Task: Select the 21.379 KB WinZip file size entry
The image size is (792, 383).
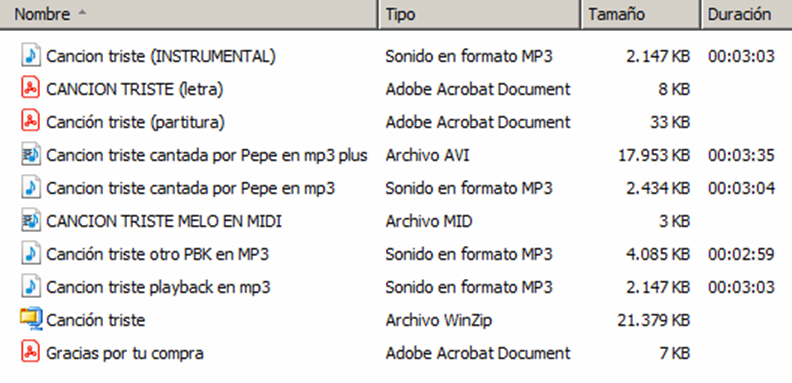Action: [653, 320]
